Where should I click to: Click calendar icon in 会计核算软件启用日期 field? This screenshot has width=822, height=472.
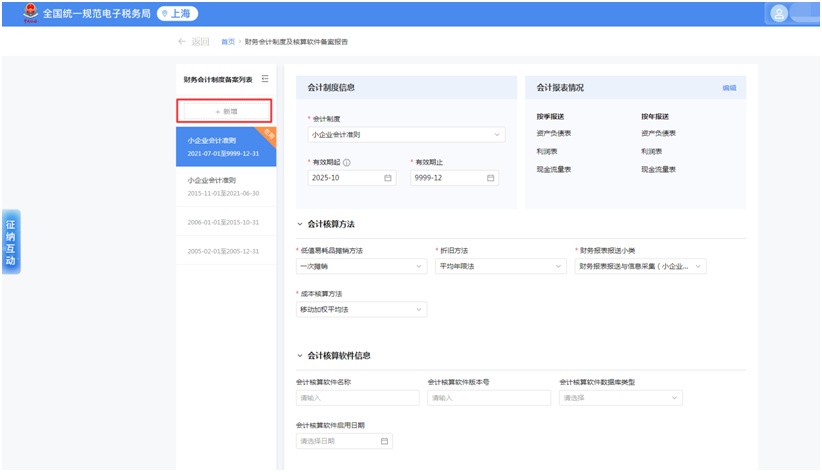click(x=384, y=440)
